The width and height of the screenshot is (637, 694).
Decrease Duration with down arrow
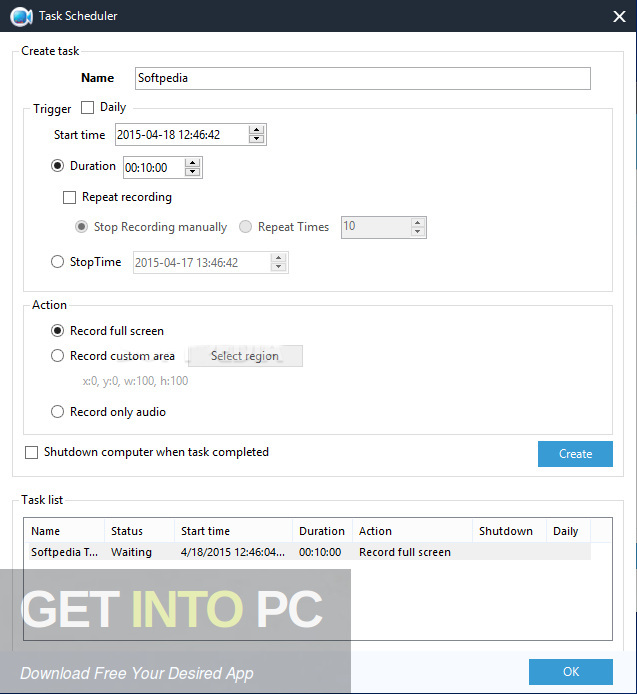coord(192,172)
